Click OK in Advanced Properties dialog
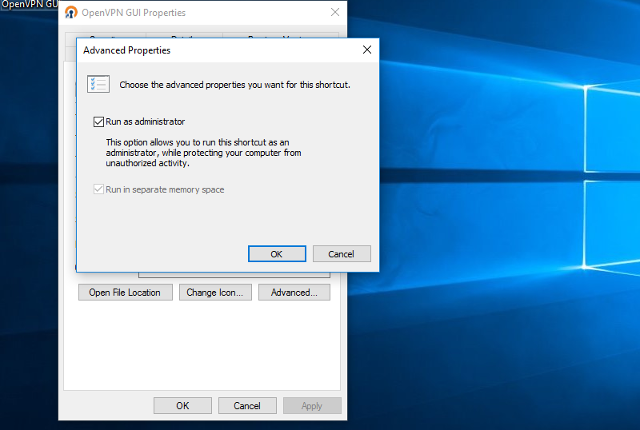 (x=277, y=254)
